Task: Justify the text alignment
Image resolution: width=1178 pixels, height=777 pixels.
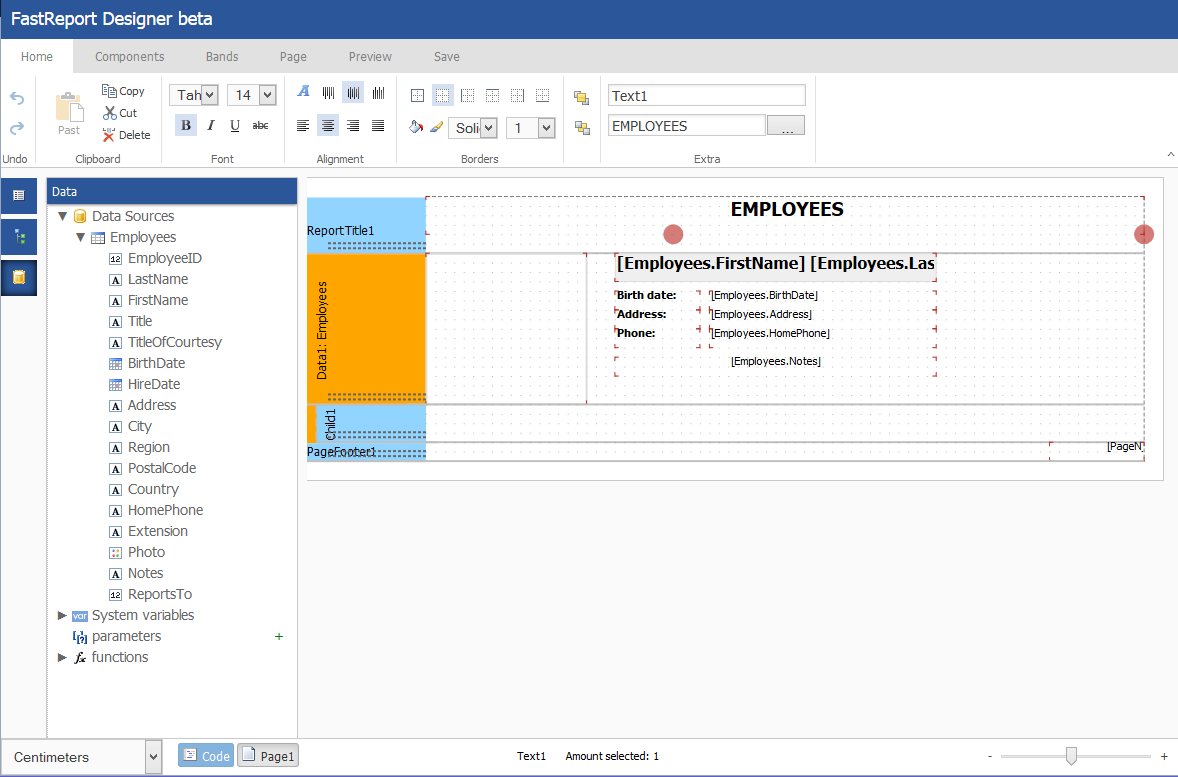Action: click(x=378, y=125)
